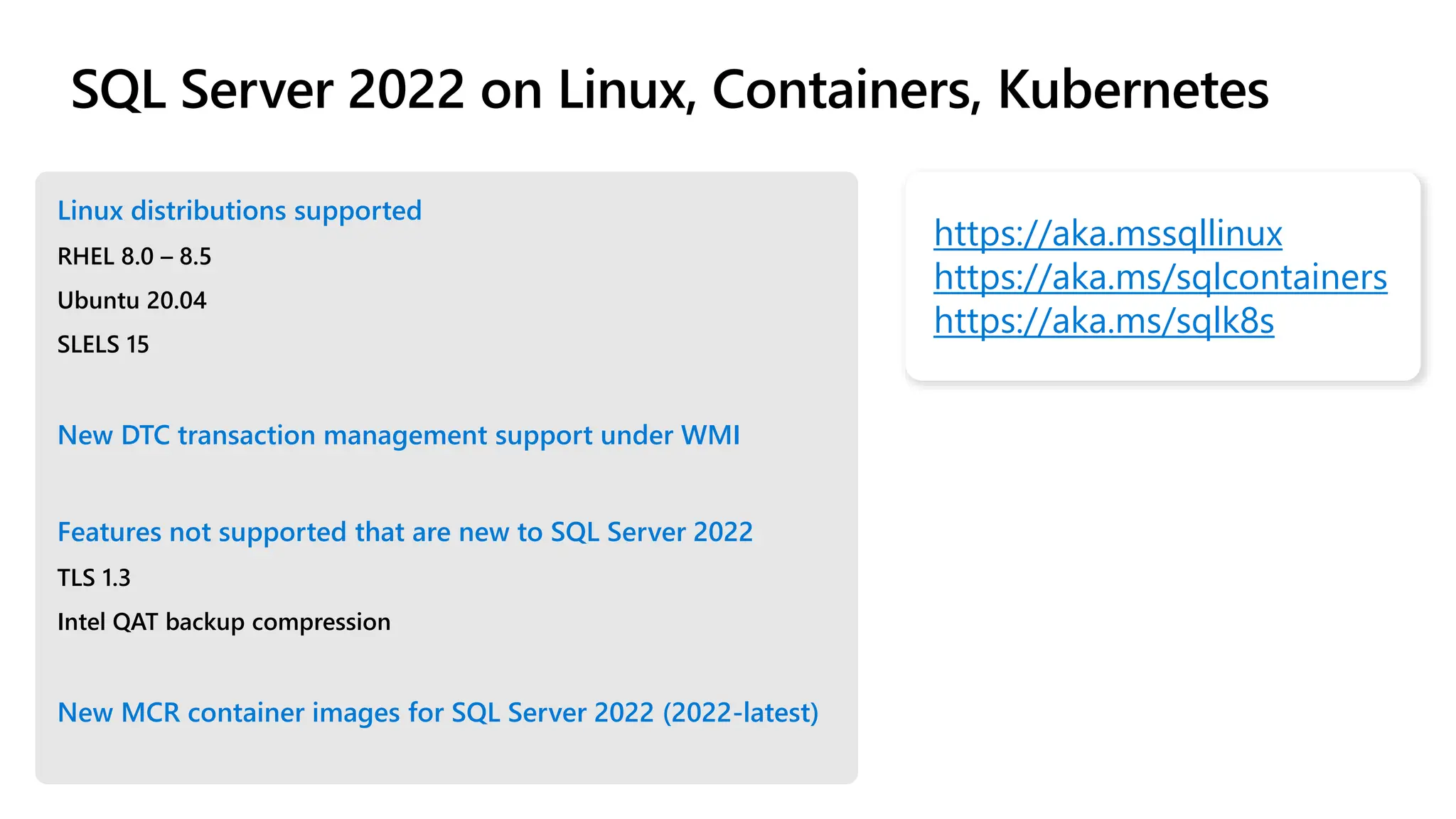Screen dimensions: 1456x819
Task: Click the 'Ubuntu 20.04' line
Action: tap(132, 301)
